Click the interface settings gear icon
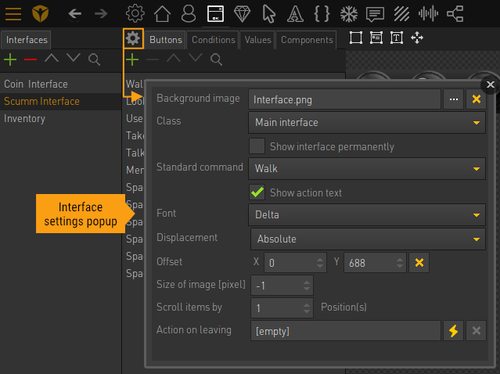The image size is (500, 374). (x=133, y=39)
